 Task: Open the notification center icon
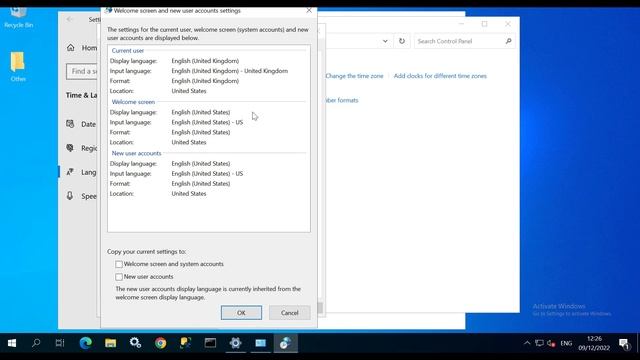624,344
